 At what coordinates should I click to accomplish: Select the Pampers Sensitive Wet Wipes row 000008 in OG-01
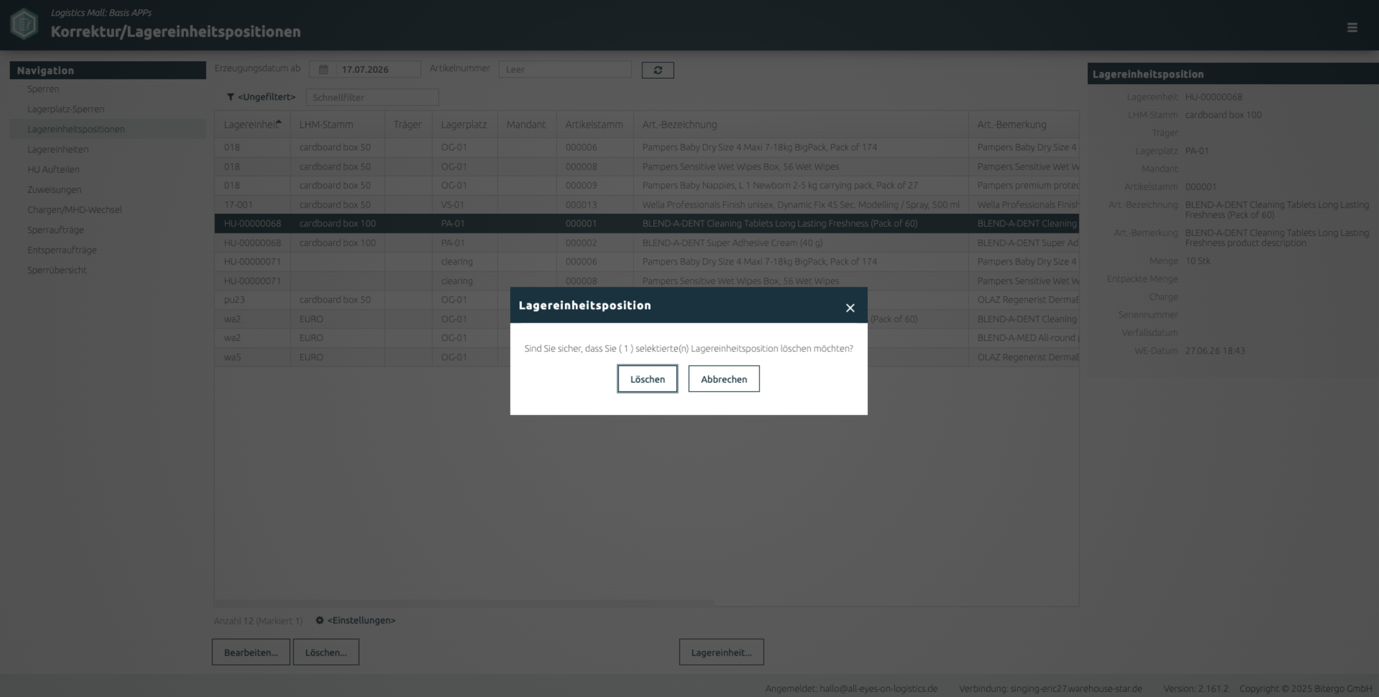click(646, 166)
